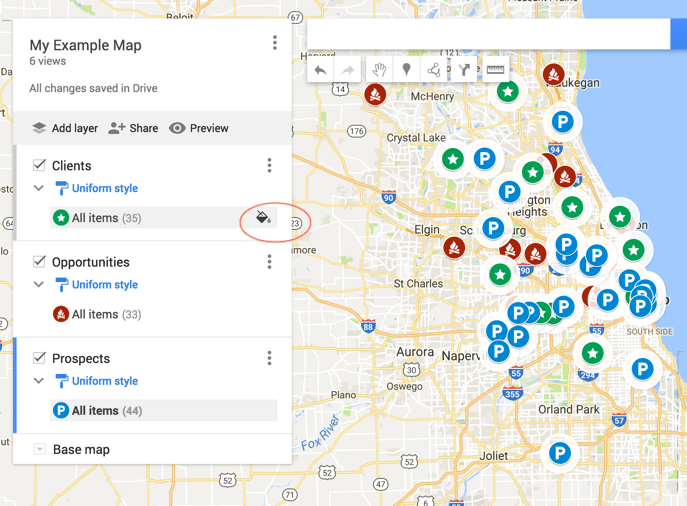Click the Share button label

[144, 128]
